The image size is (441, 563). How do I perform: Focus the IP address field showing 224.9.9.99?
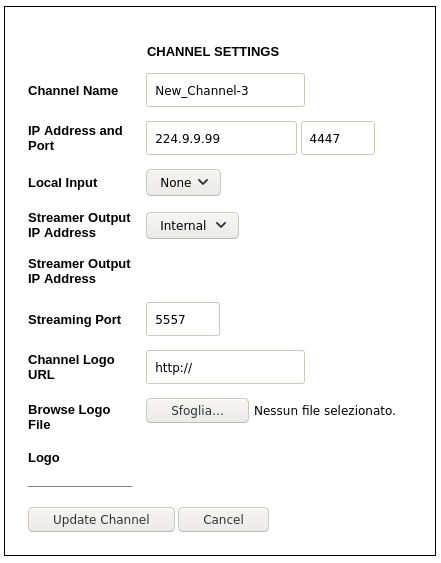[x=221, y=138]
